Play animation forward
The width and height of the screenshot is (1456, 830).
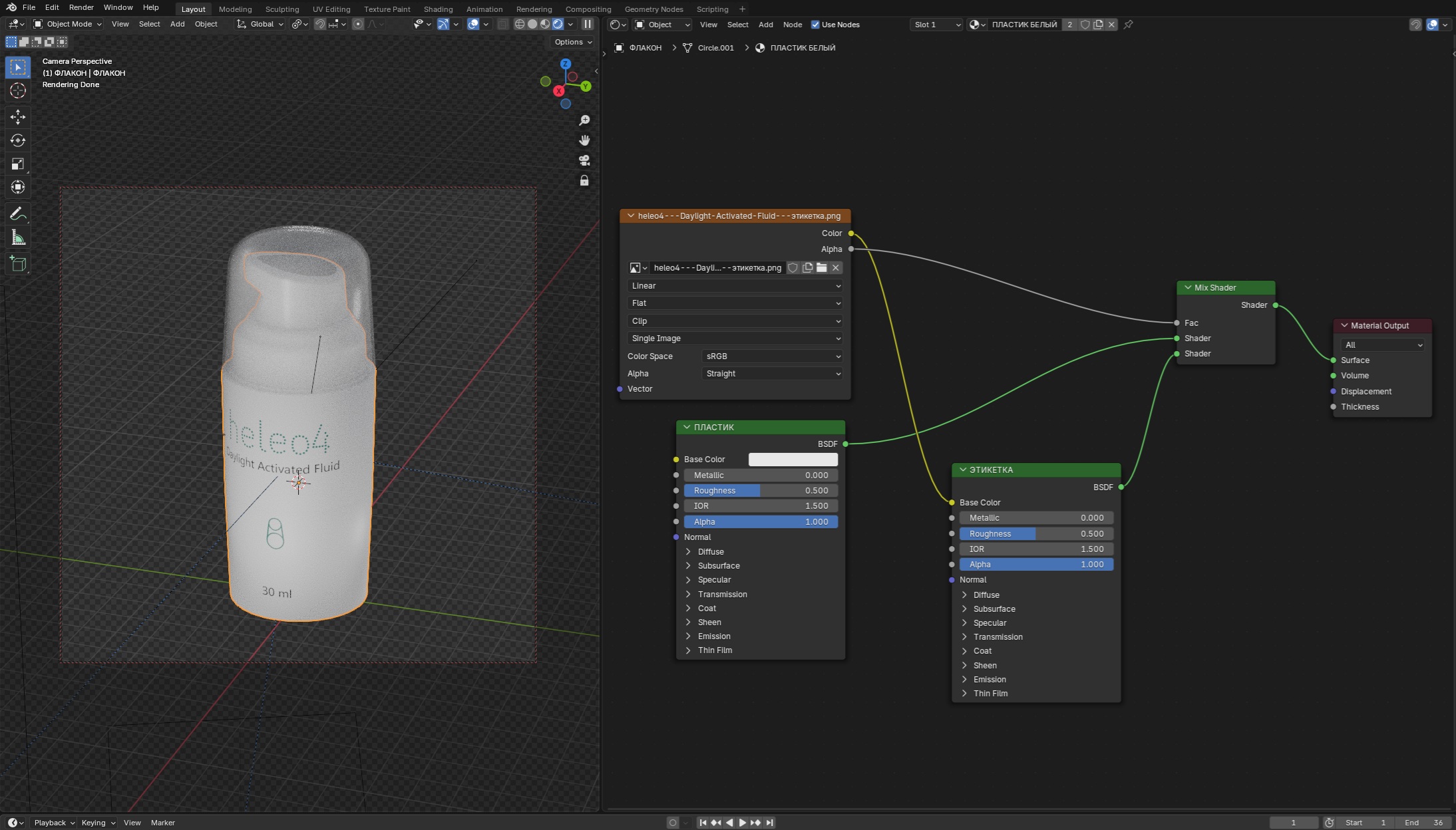pos(743,823)
